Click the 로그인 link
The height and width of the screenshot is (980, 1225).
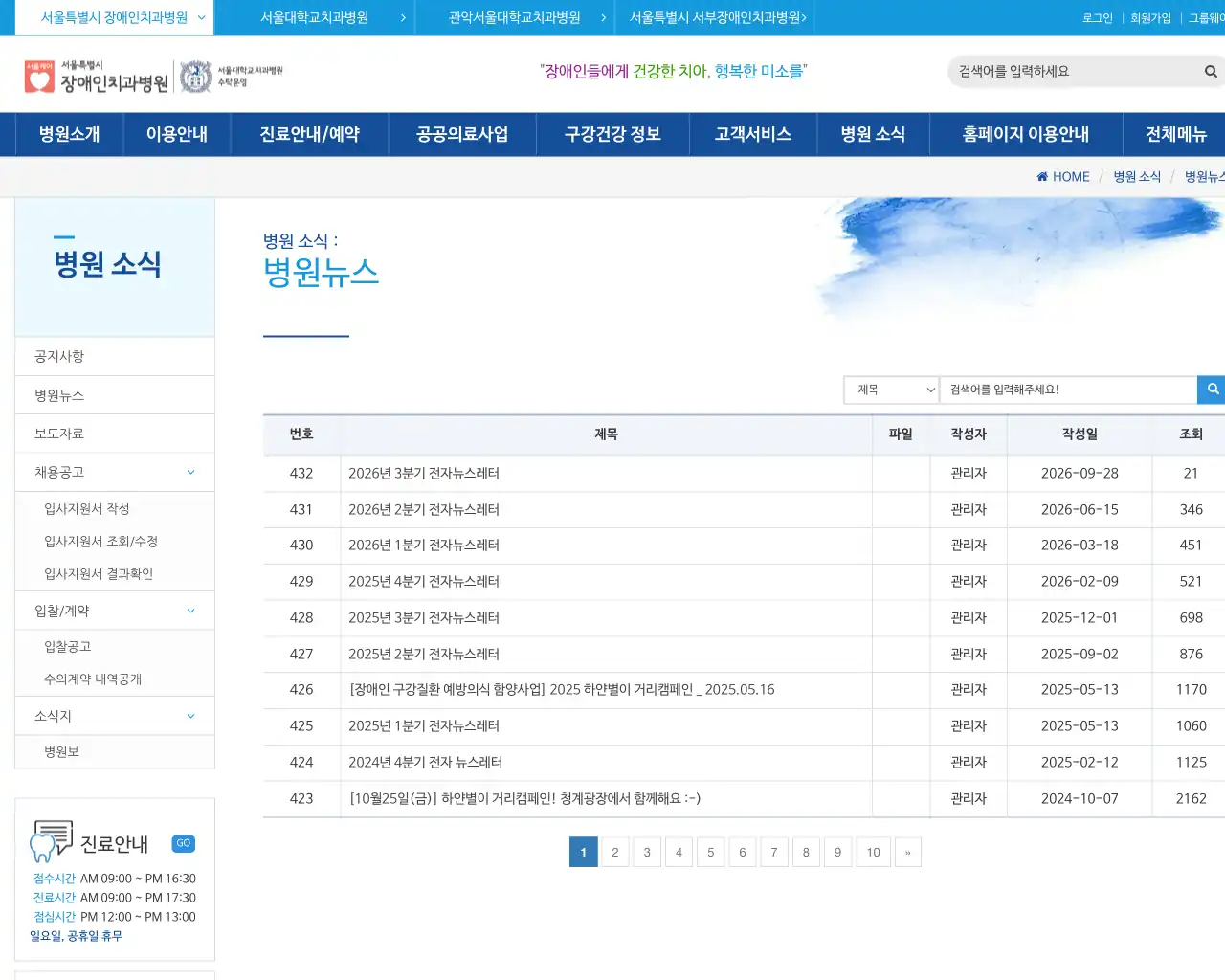tap(1098, 18)
